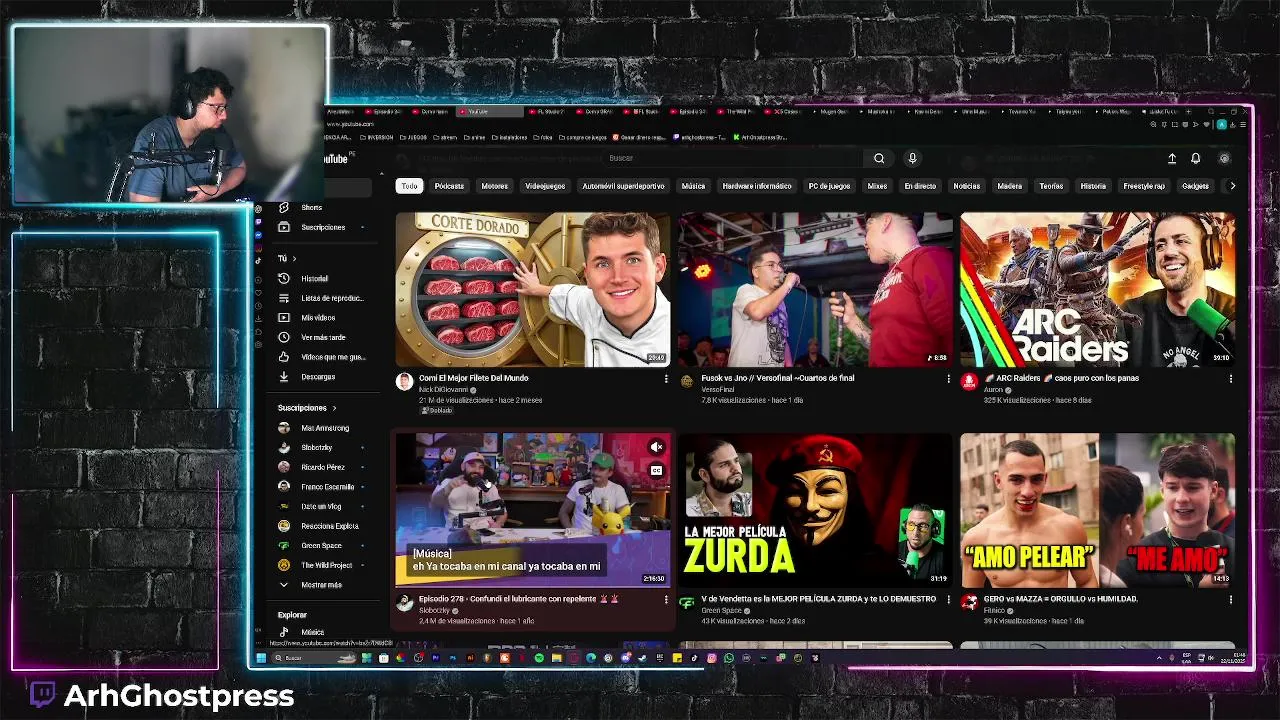Select the Todo category chip
1280x720 pixels.
pos(409,186)
